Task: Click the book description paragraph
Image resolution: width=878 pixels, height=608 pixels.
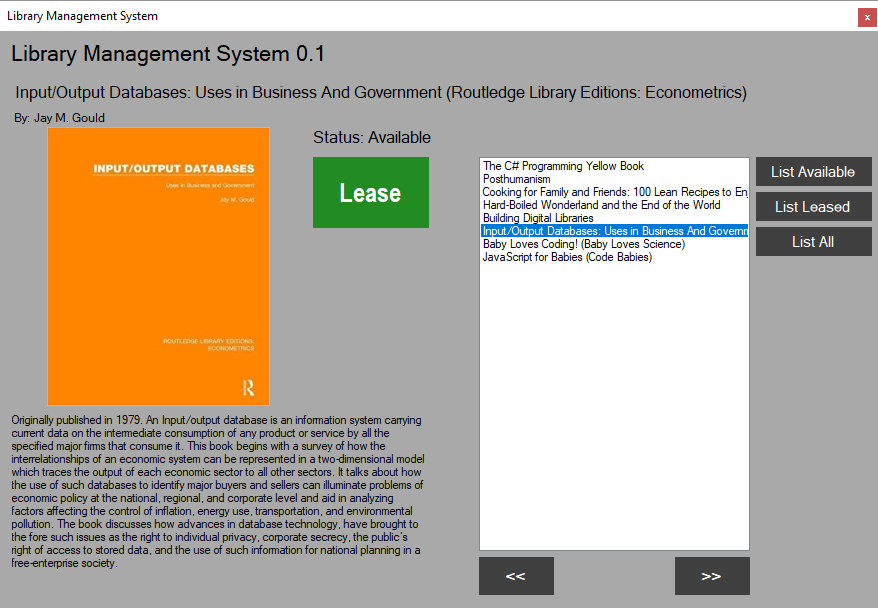Action: pos(218,492)
